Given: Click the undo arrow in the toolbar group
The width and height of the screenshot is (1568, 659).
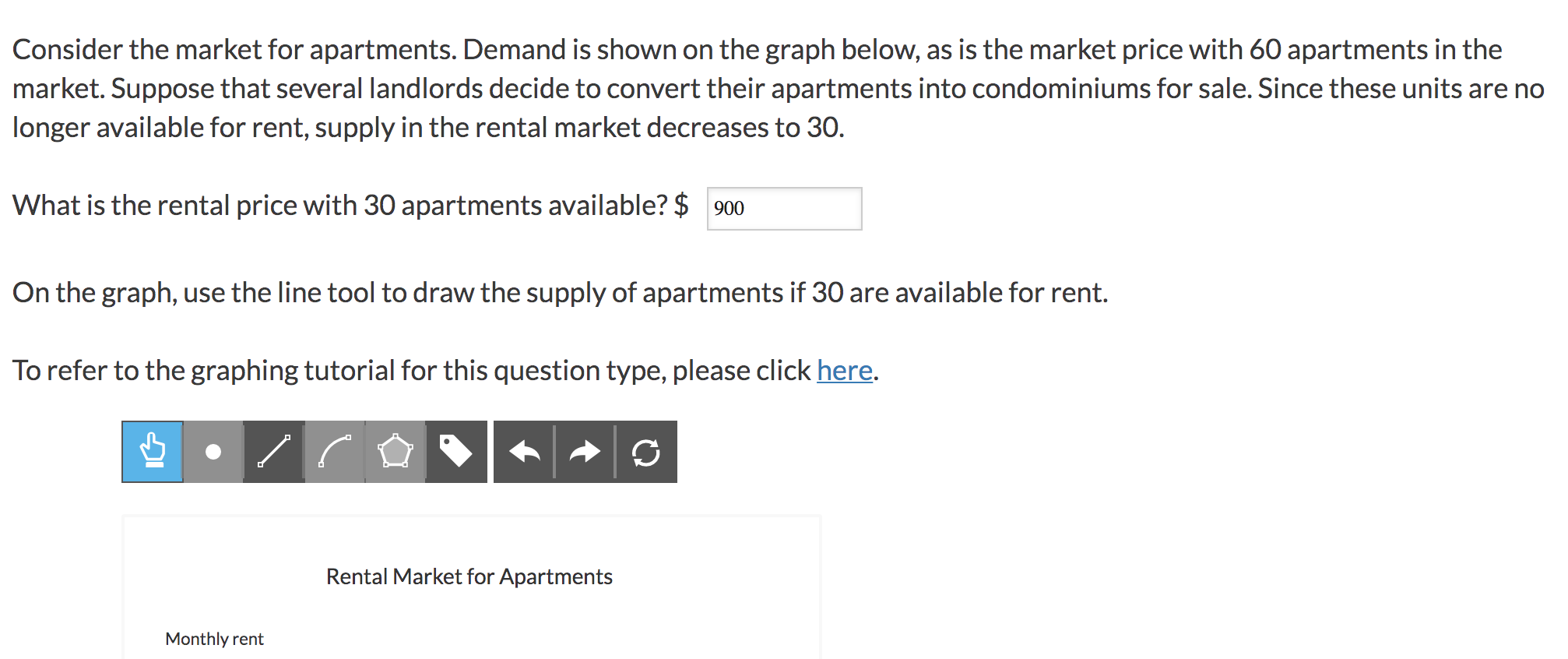Looking at the screenshot, I should pyautogui.click(x=524, y=452).
